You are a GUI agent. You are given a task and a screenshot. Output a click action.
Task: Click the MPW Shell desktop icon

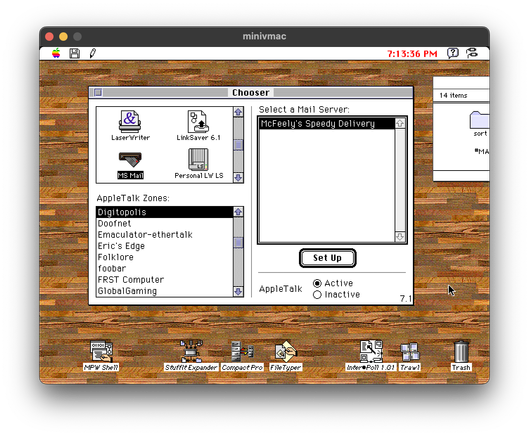101,356
